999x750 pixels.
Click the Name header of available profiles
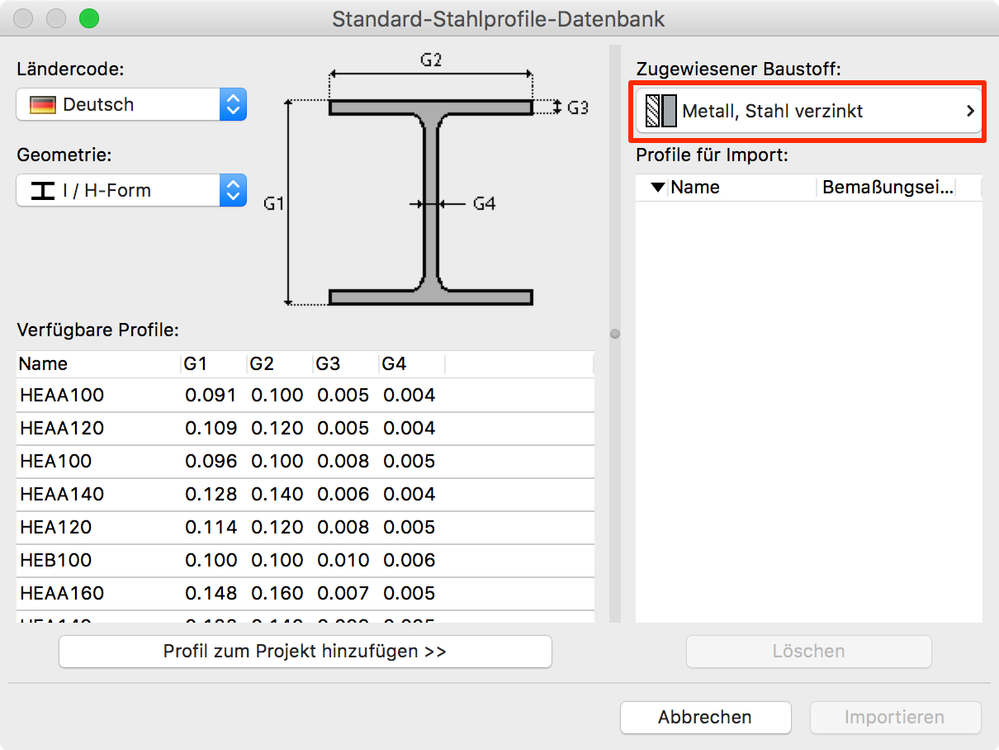(98, 364)
